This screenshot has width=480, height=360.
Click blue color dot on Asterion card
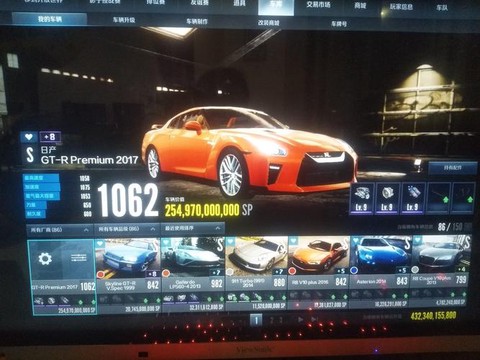[x=355, y=270]
